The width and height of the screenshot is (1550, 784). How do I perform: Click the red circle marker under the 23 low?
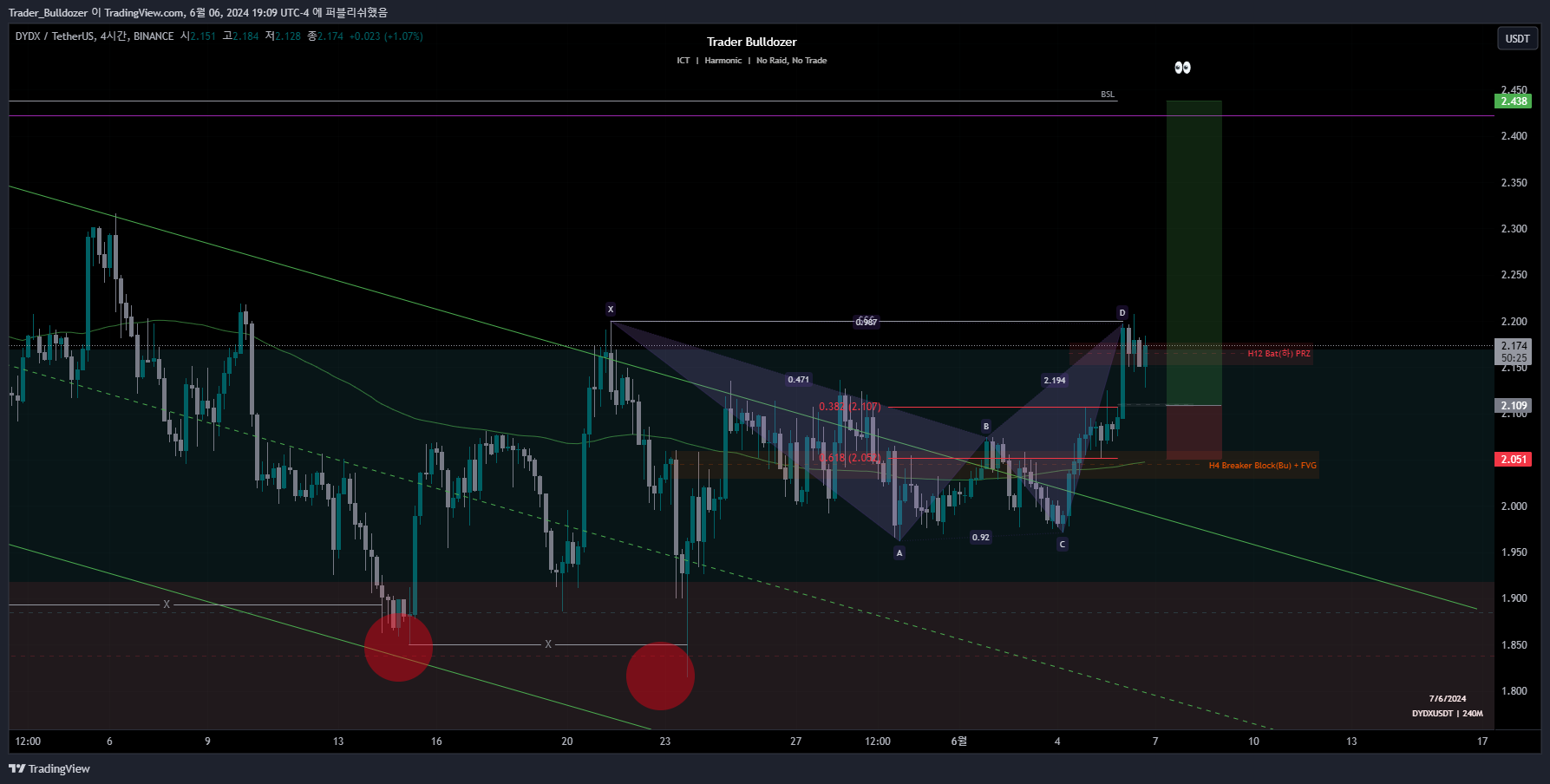660,676
